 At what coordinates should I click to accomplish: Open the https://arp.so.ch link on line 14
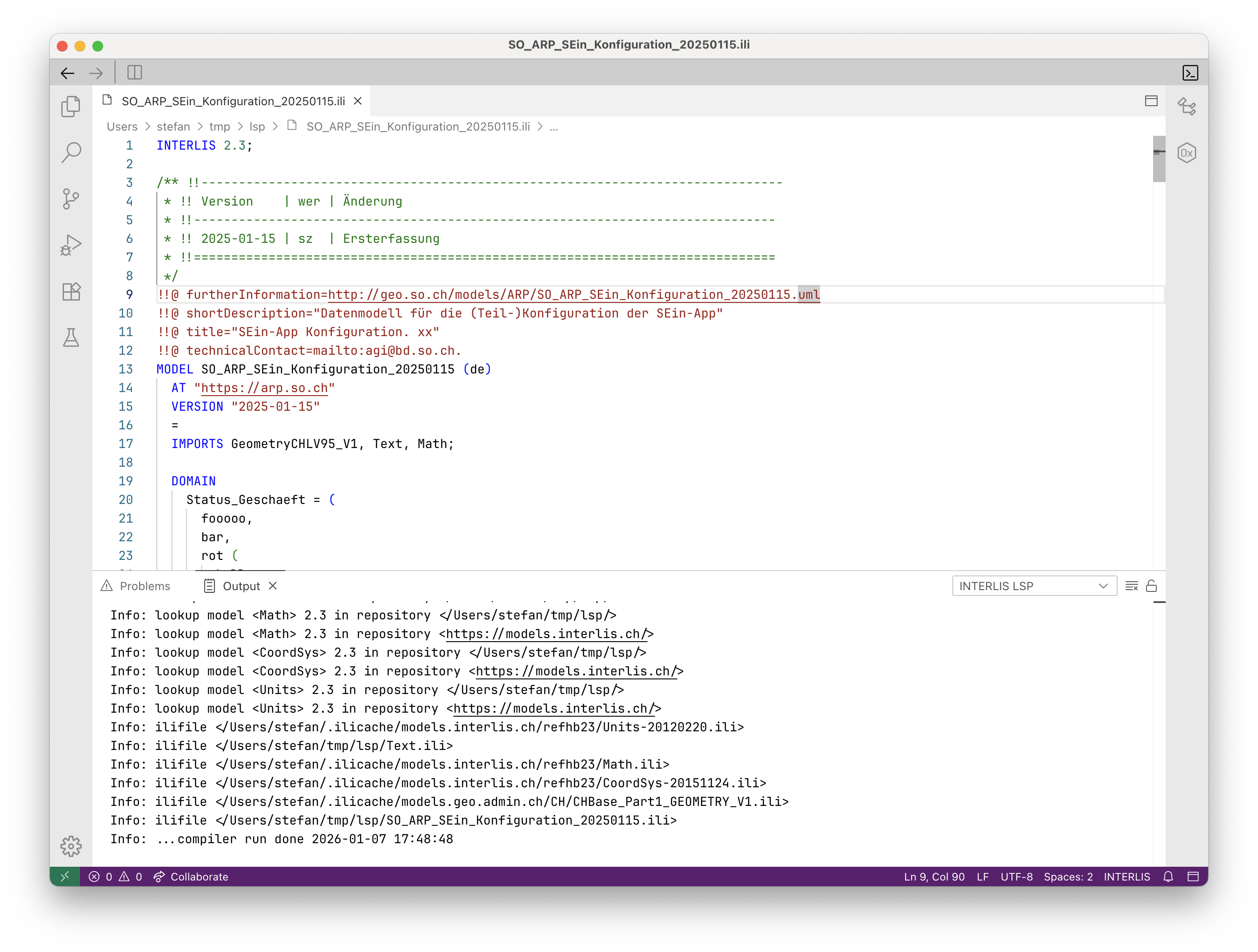pyautogui.click(x=264, y=388)
